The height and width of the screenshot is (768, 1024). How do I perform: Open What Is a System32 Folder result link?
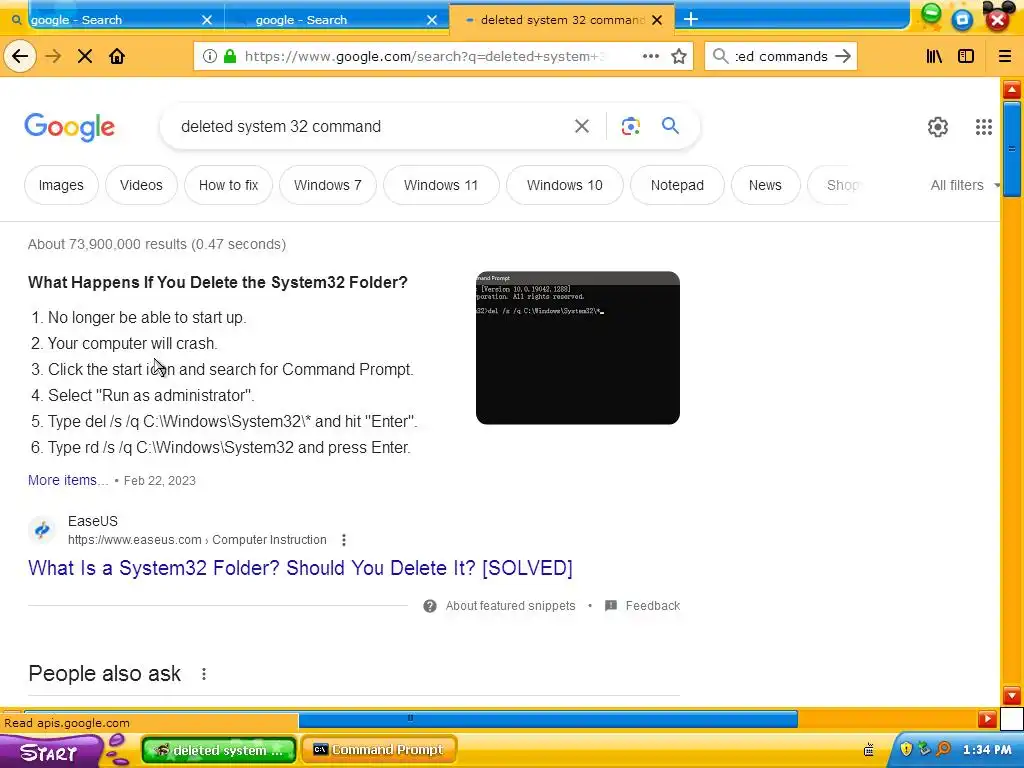coord(300,568)
